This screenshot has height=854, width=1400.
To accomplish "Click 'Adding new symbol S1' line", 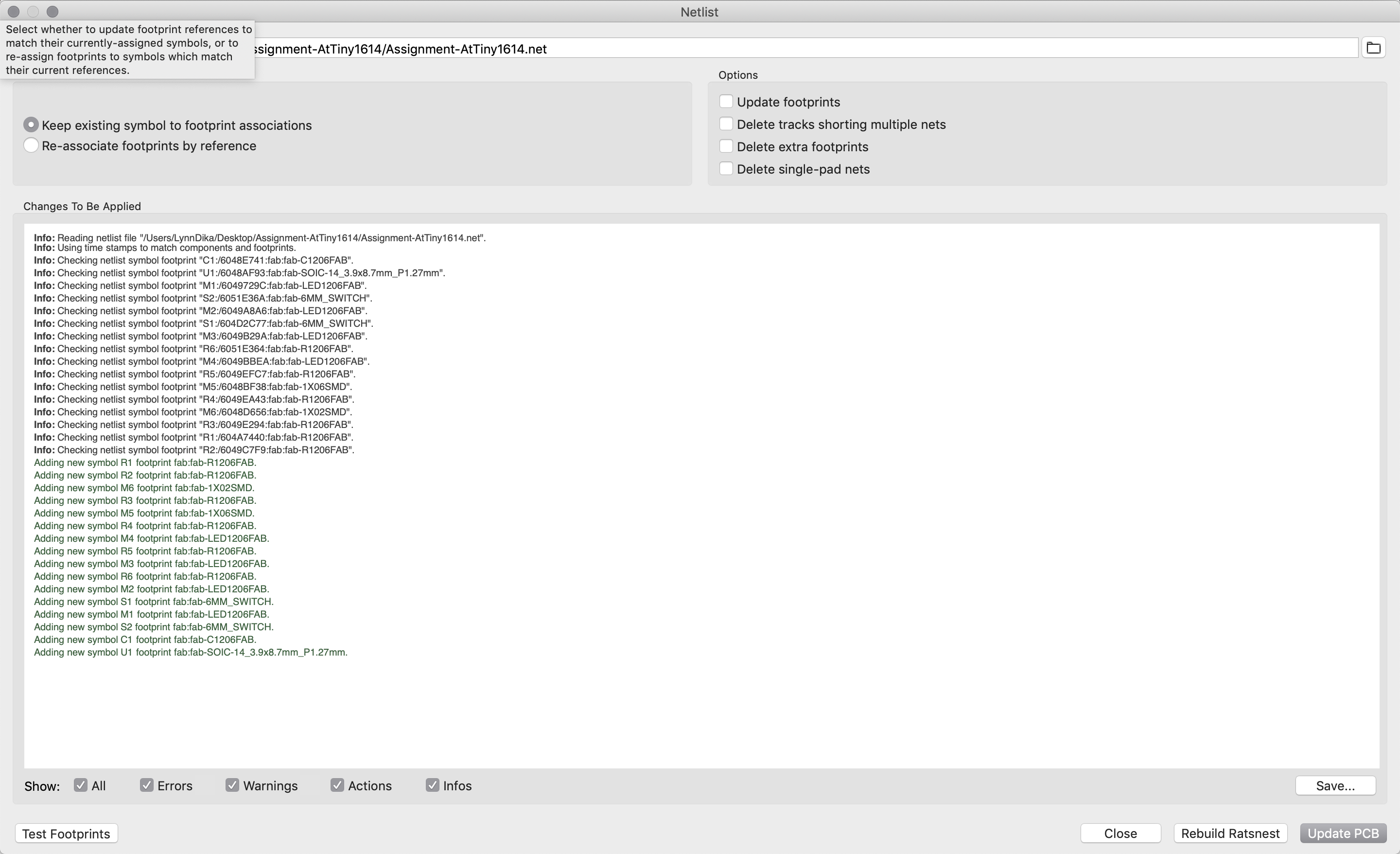I will 154,602.
